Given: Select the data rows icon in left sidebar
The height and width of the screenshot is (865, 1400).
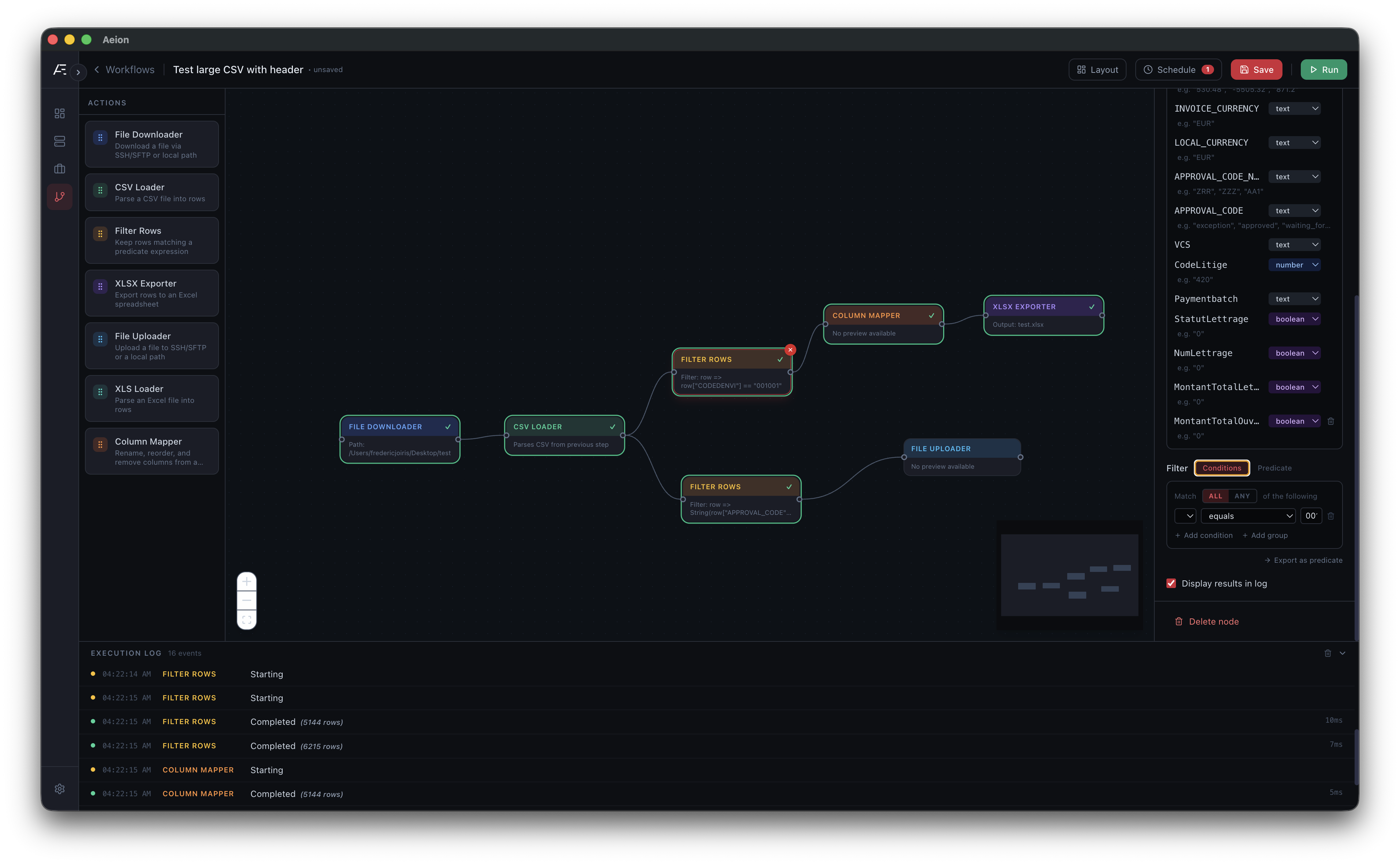Looking at the screenshot, I should (x=60, y=141).
